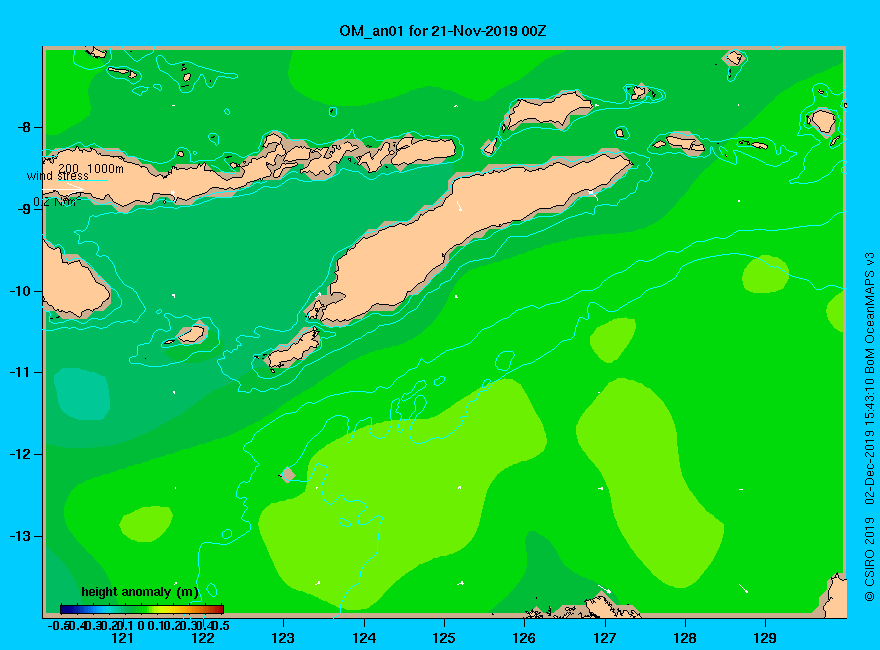Click longitude tick label 126
880x650 pixels.
tap(524, 638)
